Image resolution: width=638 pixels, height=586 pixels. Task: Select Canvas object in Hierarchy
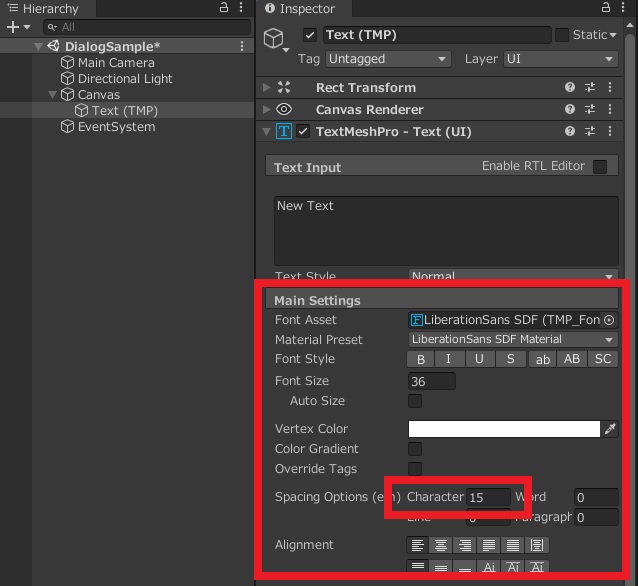pos(98,95)
